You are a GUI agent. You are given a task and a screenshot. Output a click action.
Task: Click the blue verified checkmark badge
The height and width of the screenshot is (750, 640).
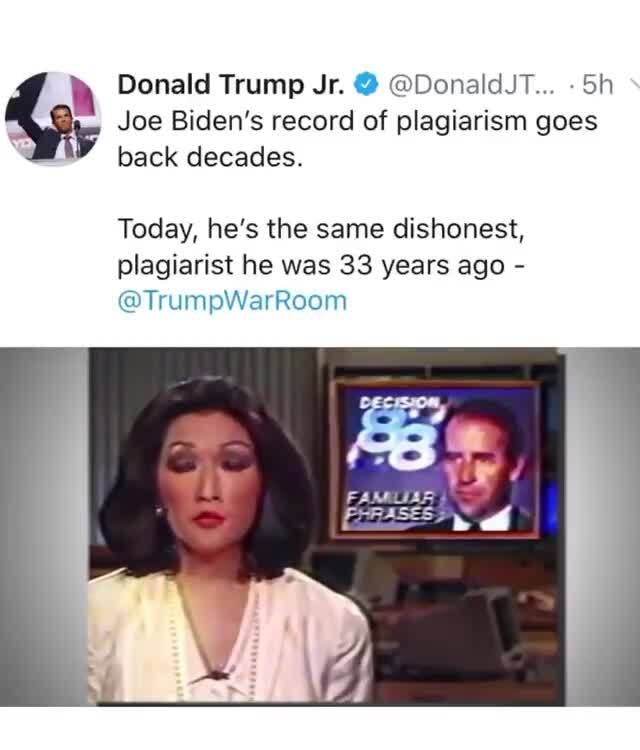pos(366,85)
